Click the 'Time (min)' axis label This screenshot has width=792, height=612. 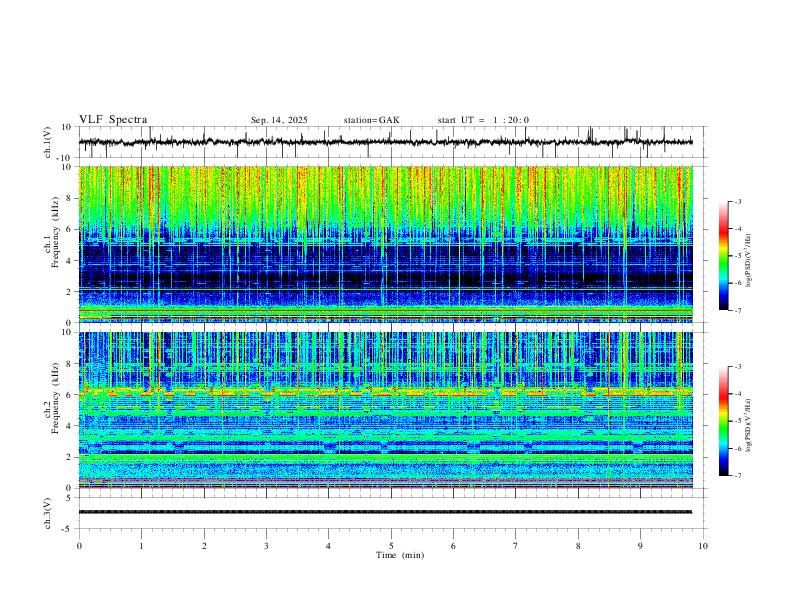pyautogui.click(x=400, y=555)
